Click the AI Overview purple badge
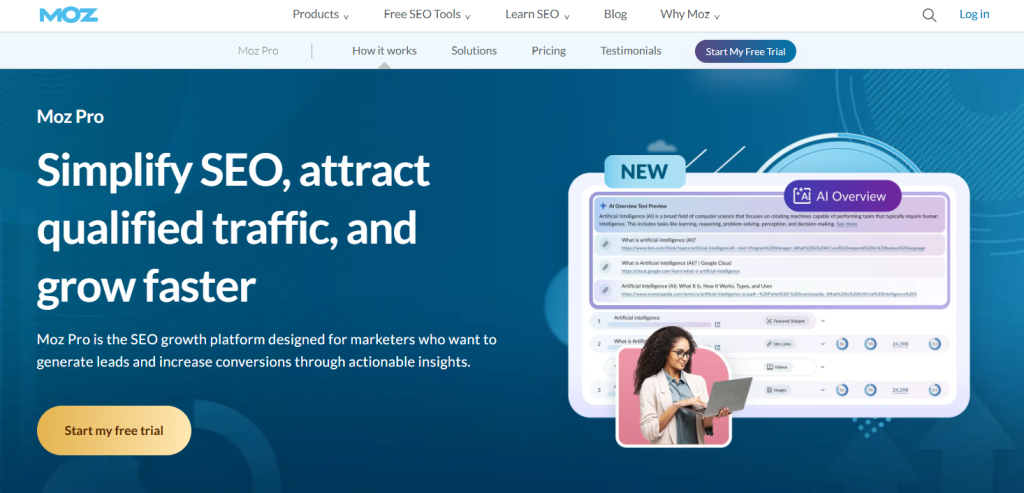The height and width of the screenshot is (493, 1024). tap(842, 196)
